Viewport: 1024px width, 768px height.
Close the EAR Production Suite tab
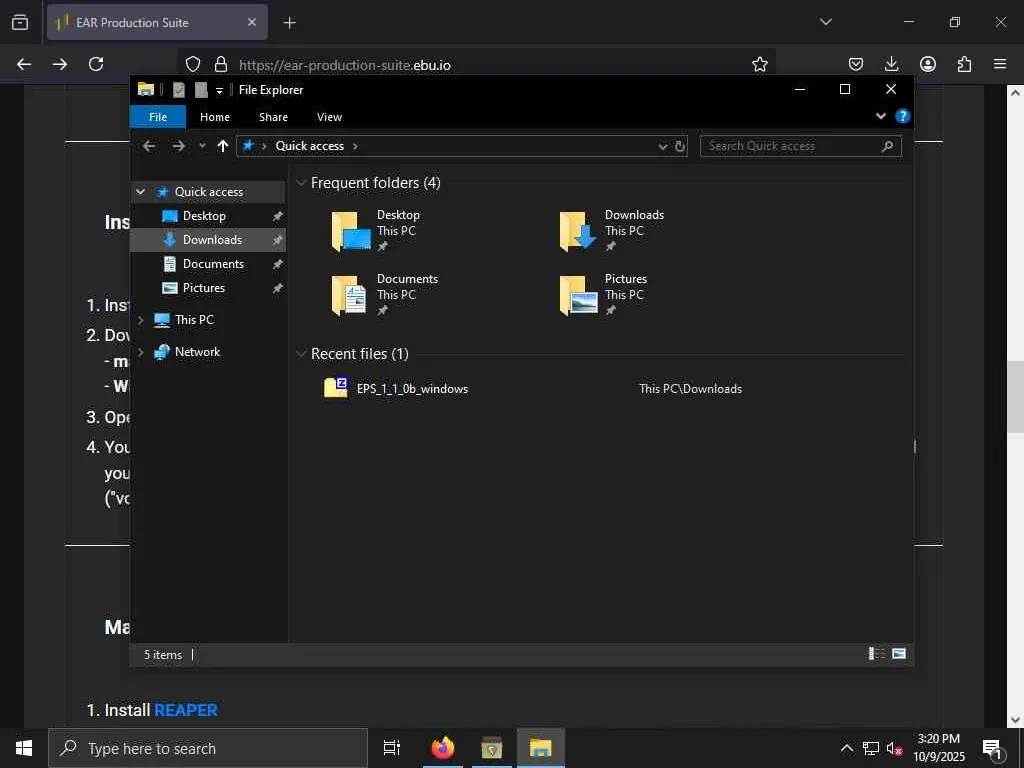252,22
